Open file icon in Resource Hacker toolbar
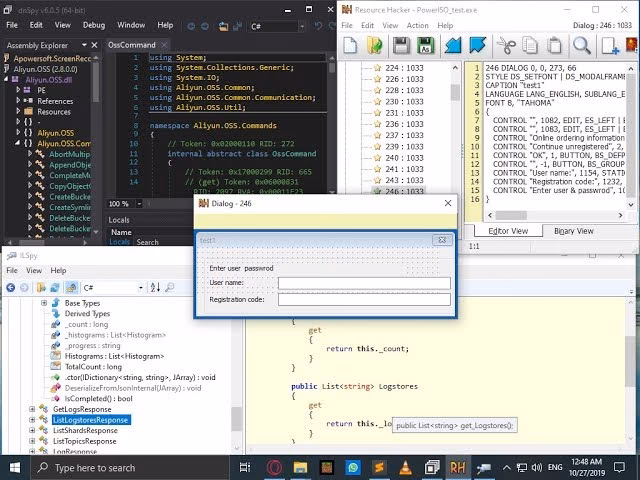 374,45
